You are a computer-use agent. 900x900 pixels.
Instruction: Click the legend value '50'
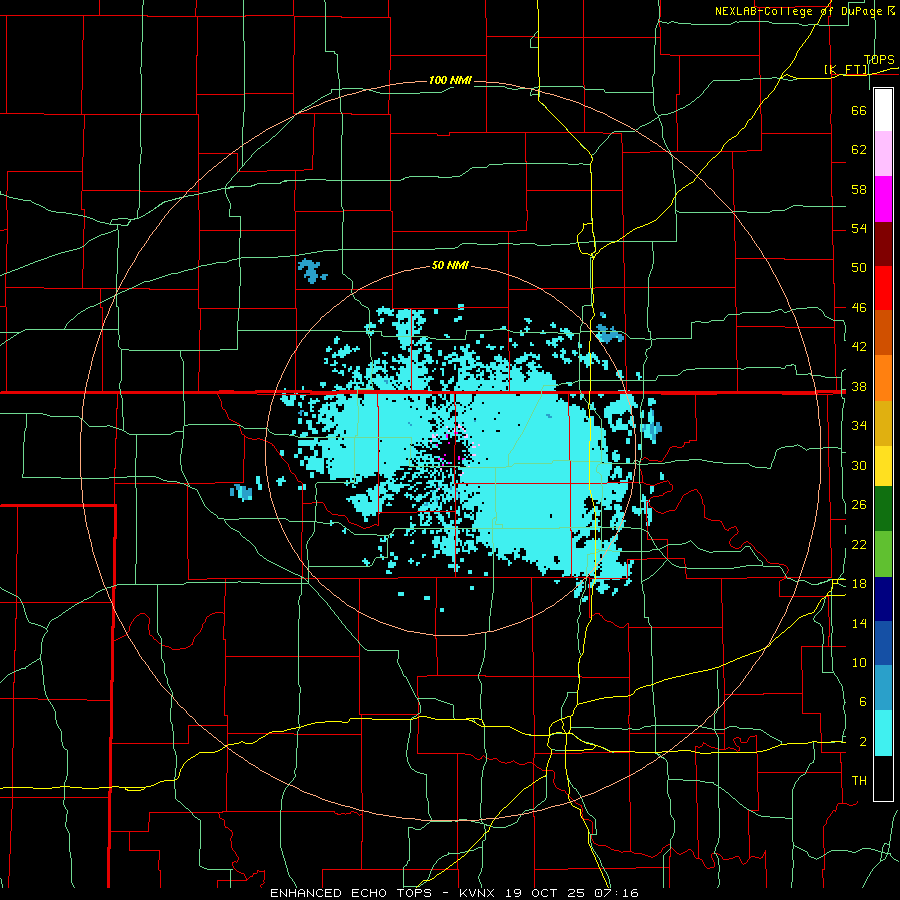tap(859, 267)
